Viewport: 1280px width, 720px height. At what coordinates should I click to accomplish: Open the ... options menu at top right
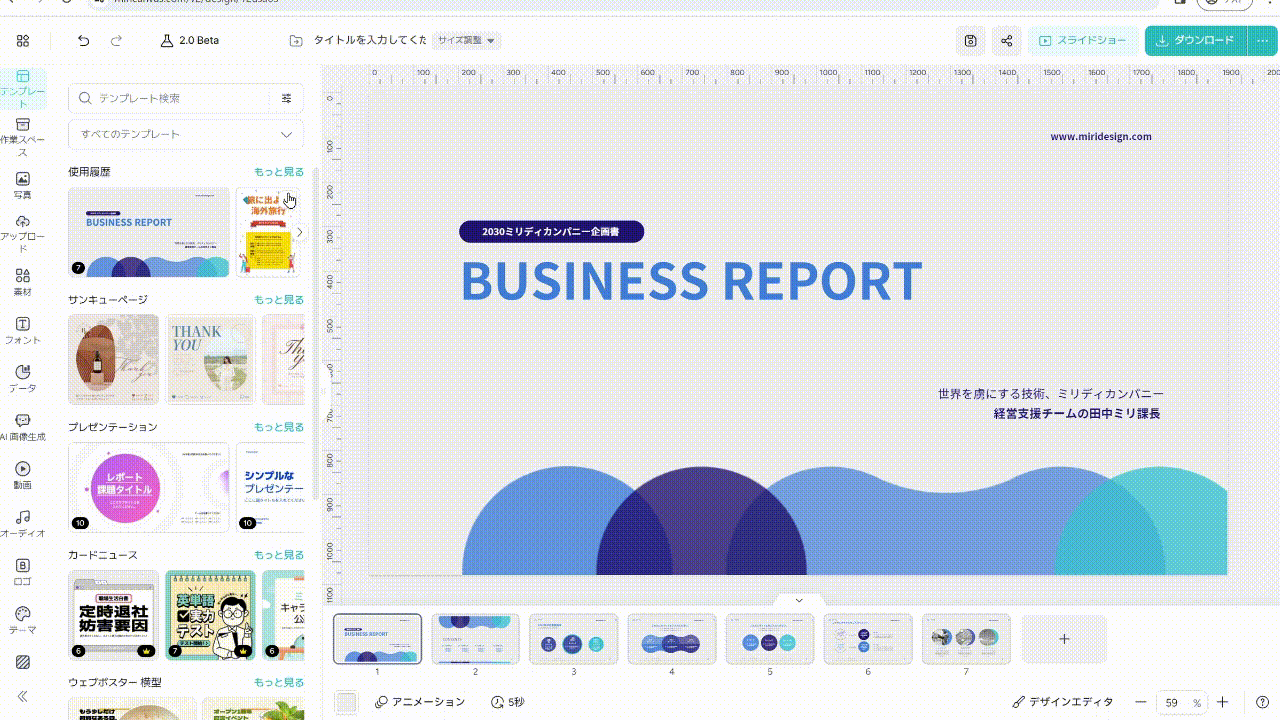tap(1262, 41)
